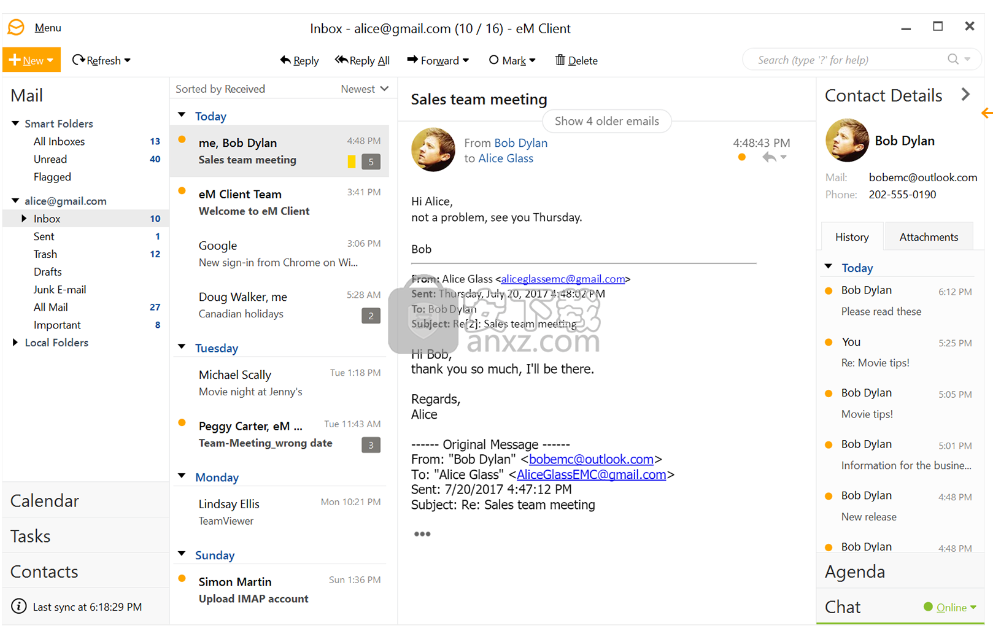Collapse the Smart Folders tree

click(x=15, y=123)
